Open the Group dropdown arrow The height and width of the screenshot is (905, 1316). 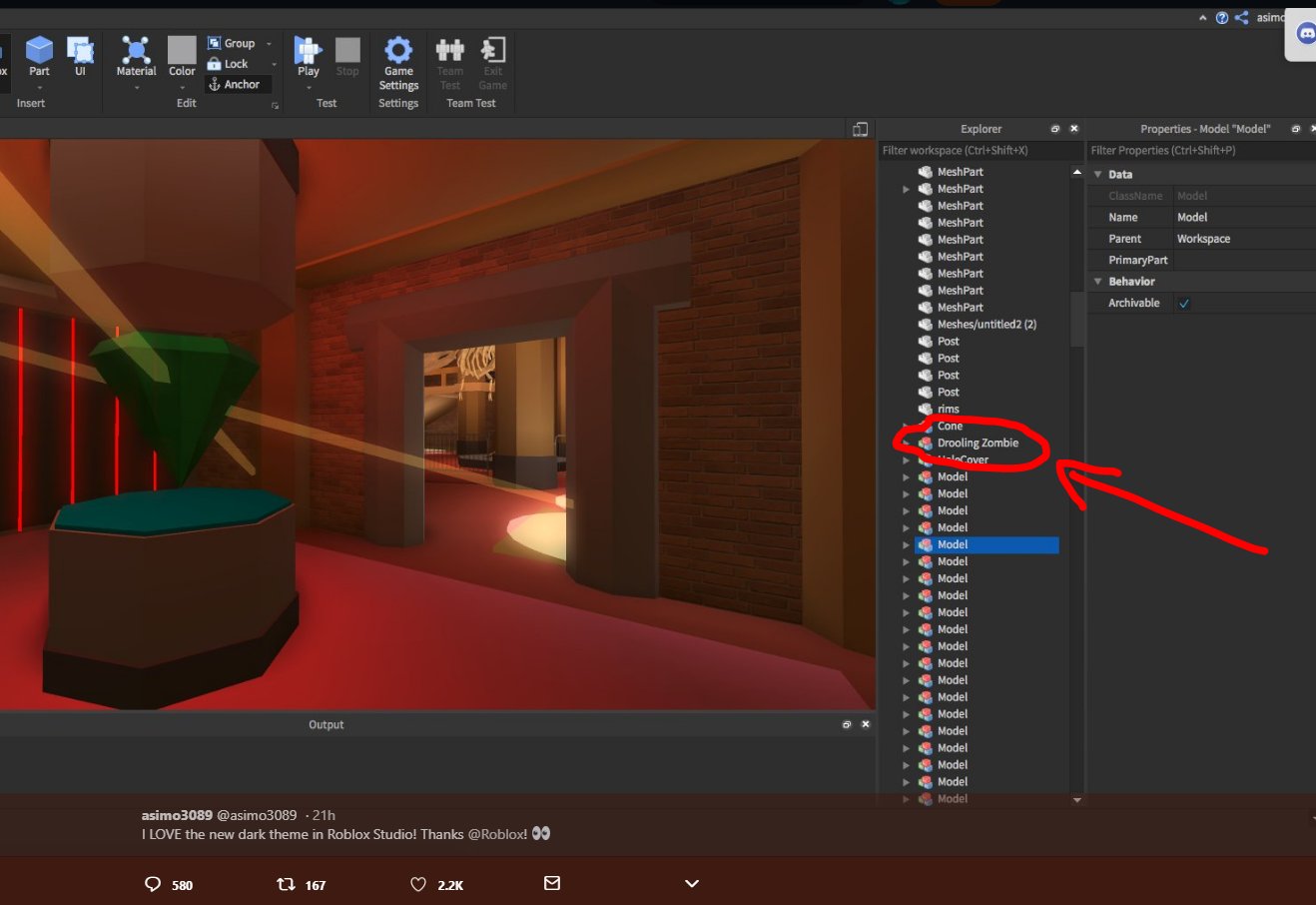point(269,44)
